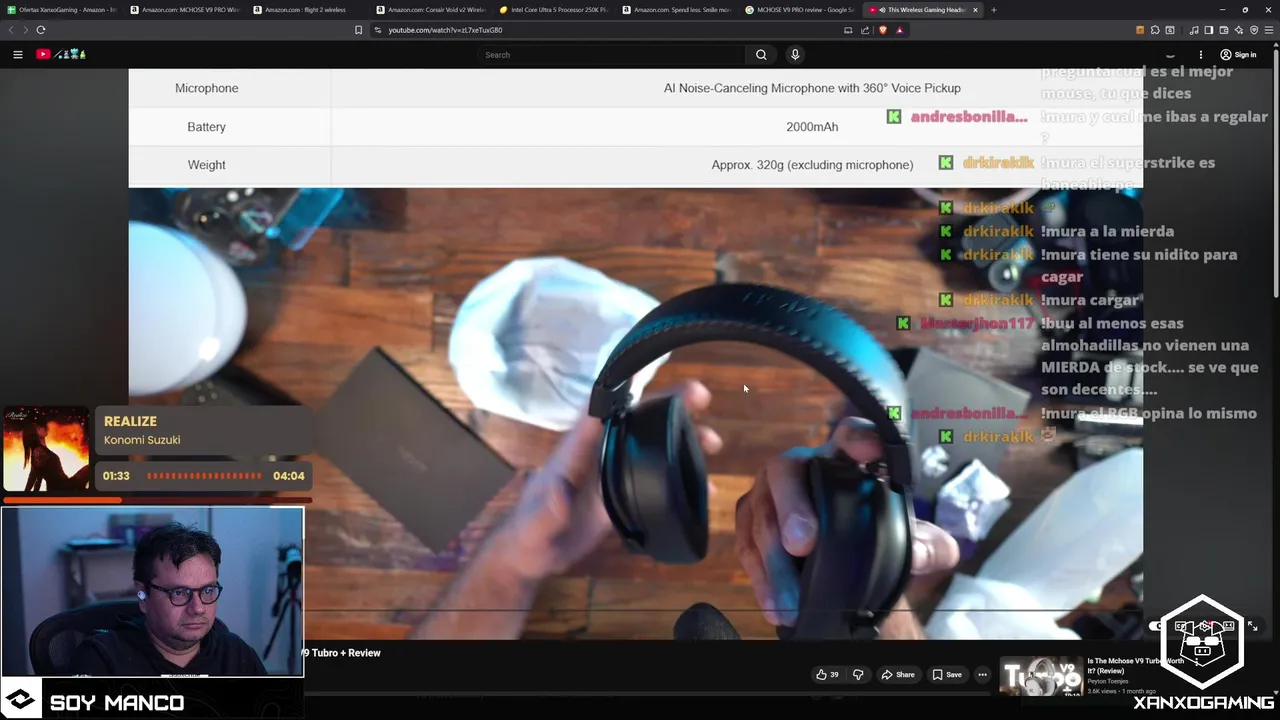The height and width of the screenshot is (720, 1280).
Task: Open the Brave Shields lion icon
Action: 883,30
